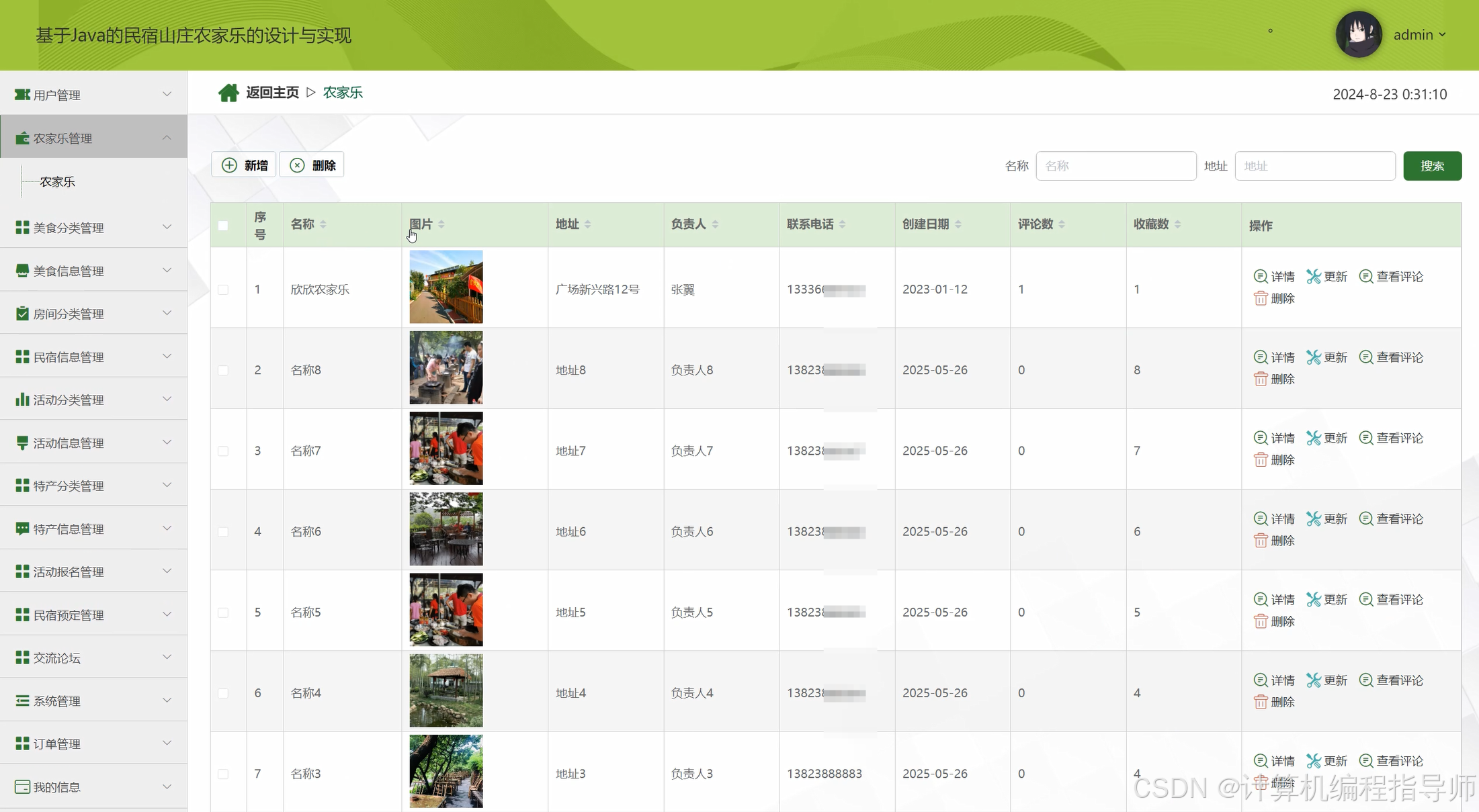Image resolution: width=1479 pixels, height=812 pixels.
Task: Click the home icon in breadcrumb
Action: (x=228, y=93)
